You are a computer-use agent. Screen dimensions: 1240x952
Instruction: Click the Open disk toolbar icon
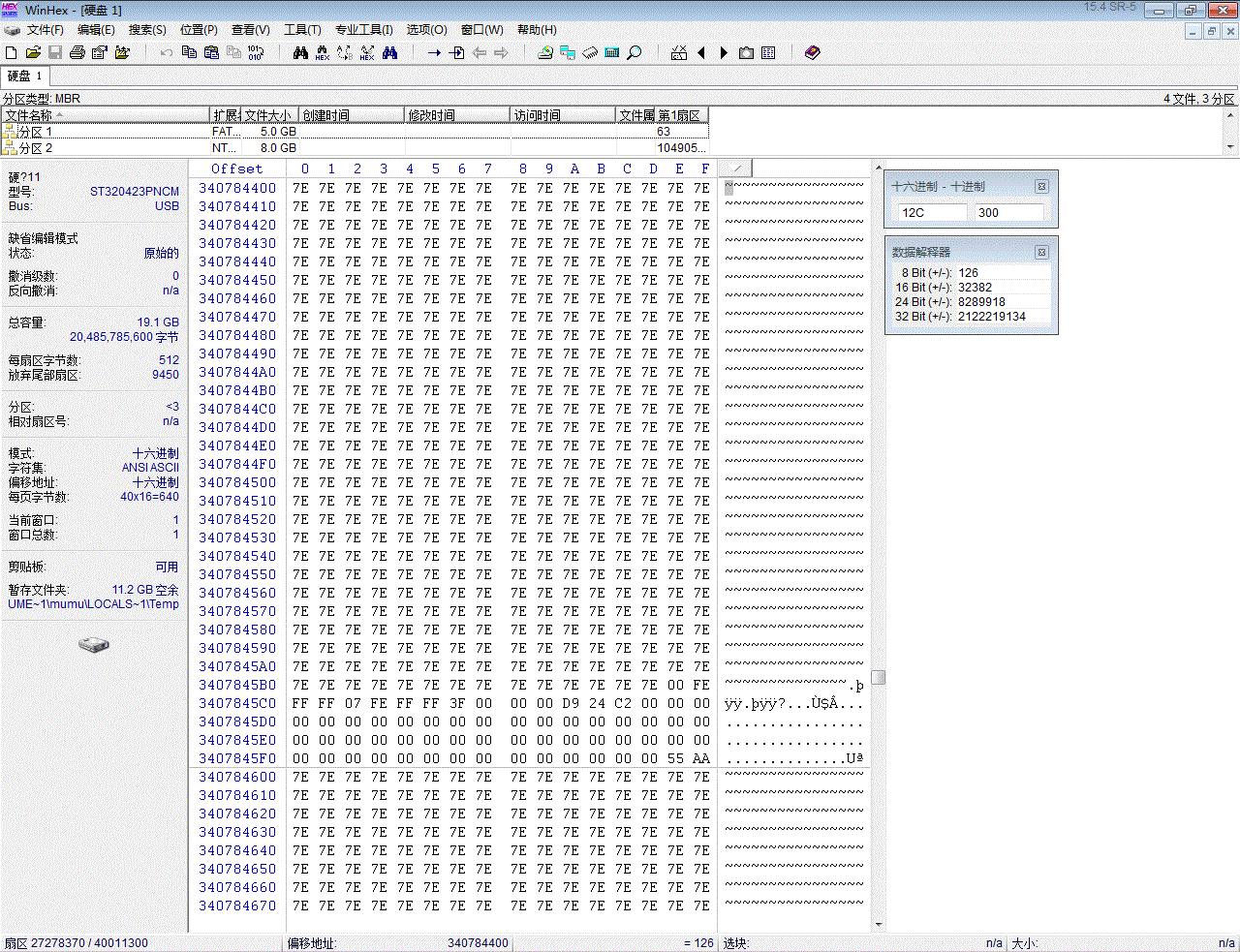[x=545, y=52]
